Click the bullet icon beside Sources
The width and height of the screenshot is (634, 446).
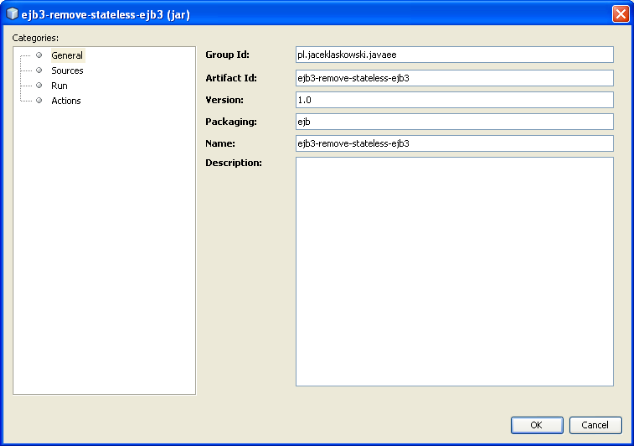coord(39,70)
